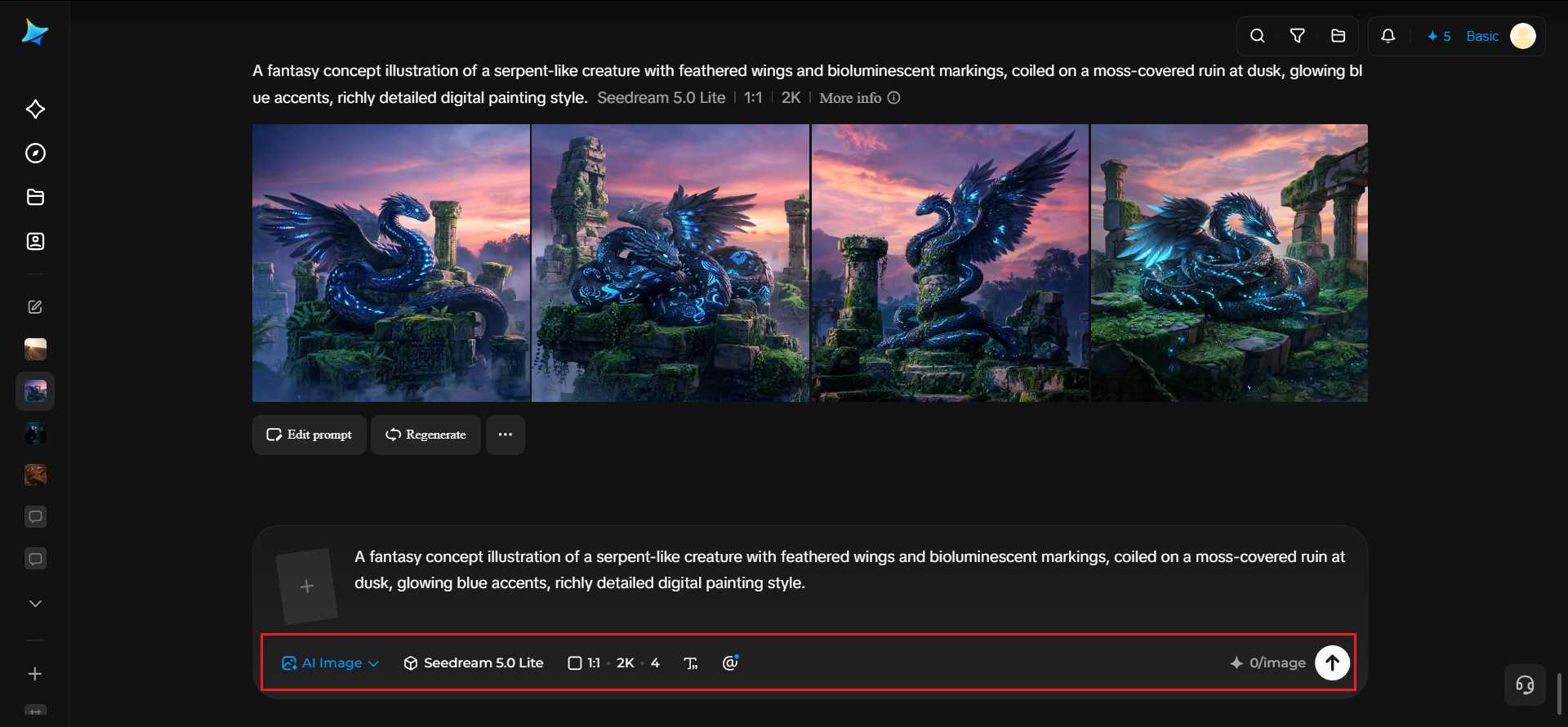Open the first history thumbnail in the sidebar
The width and height of the screenshot is (1568, 727).
tap(35, 350)
